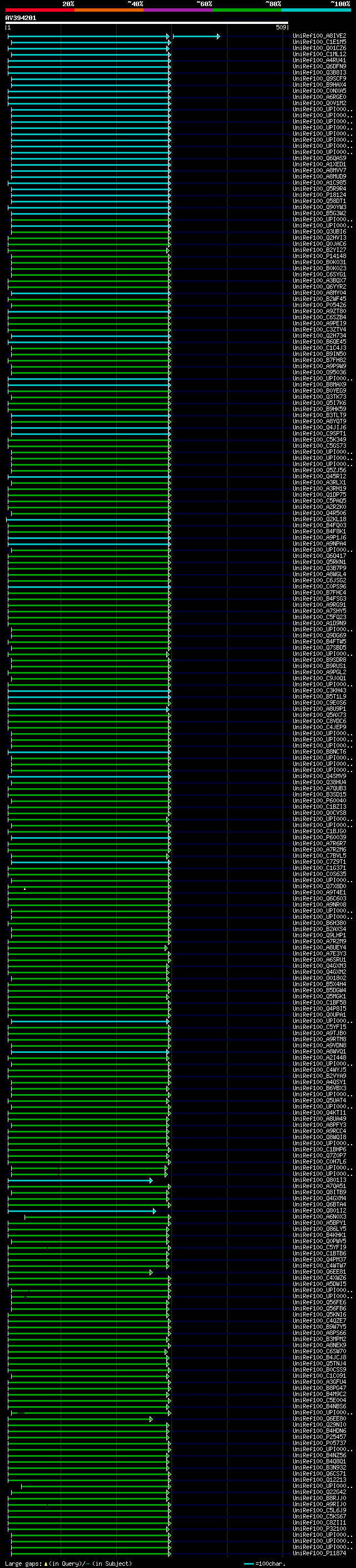Open hit UniRef100_A4RU41

319,60
